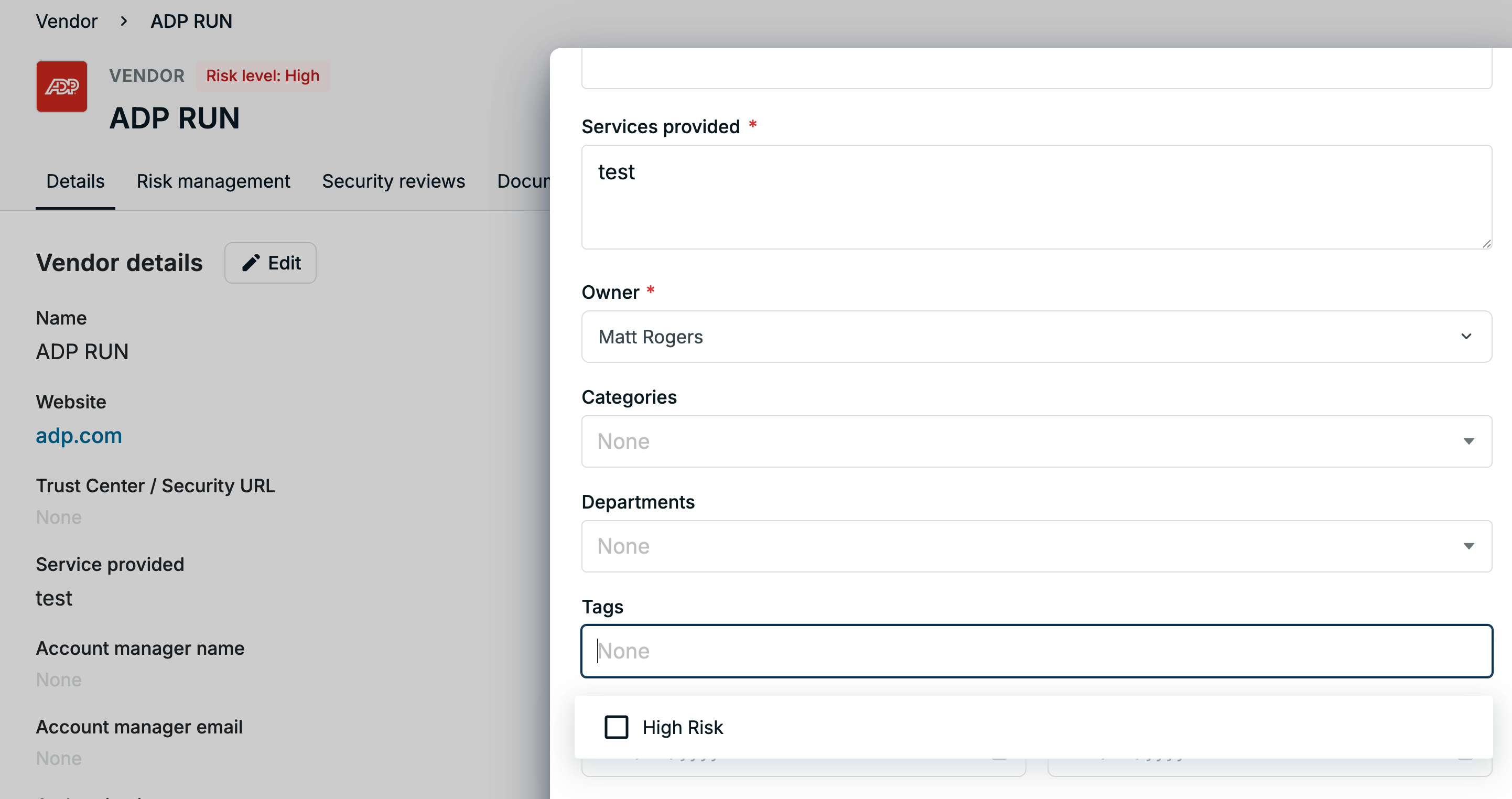Click the Departments dropdown arrow
Screen dimensions: 1512x799
click(1468, 546)
